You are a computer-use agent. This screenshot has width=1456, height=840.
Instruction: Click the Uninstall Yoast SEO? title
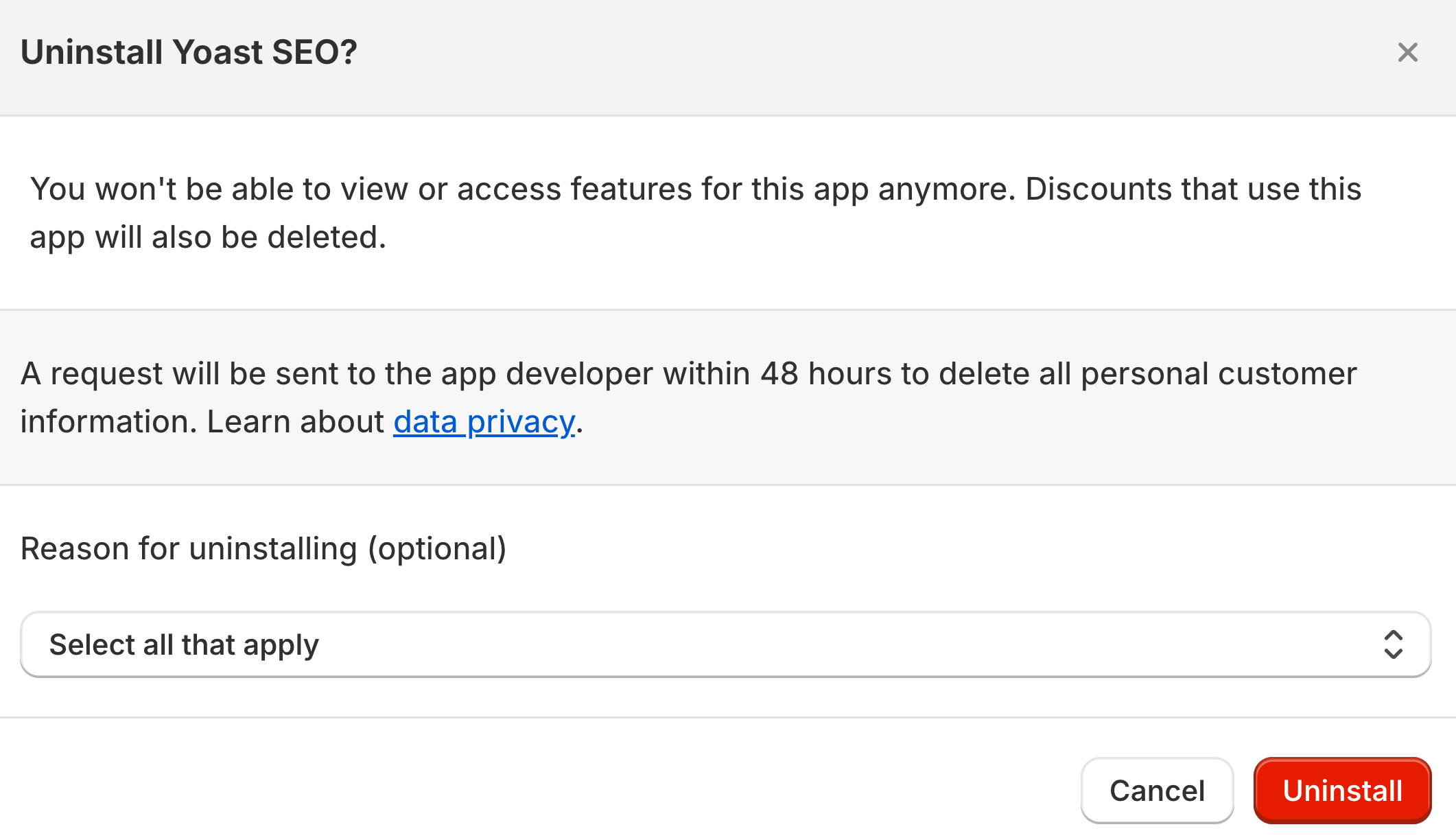click(x=189, y=52)
